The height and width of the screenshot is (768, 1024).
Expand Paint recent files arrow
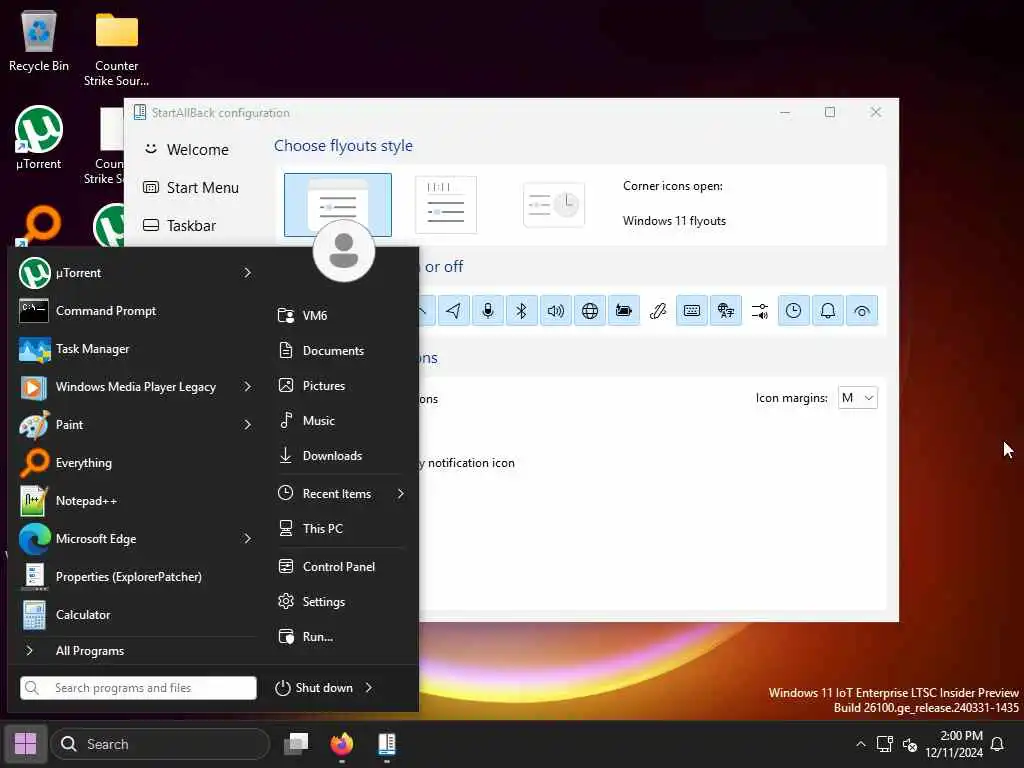(x=247, y=424)
